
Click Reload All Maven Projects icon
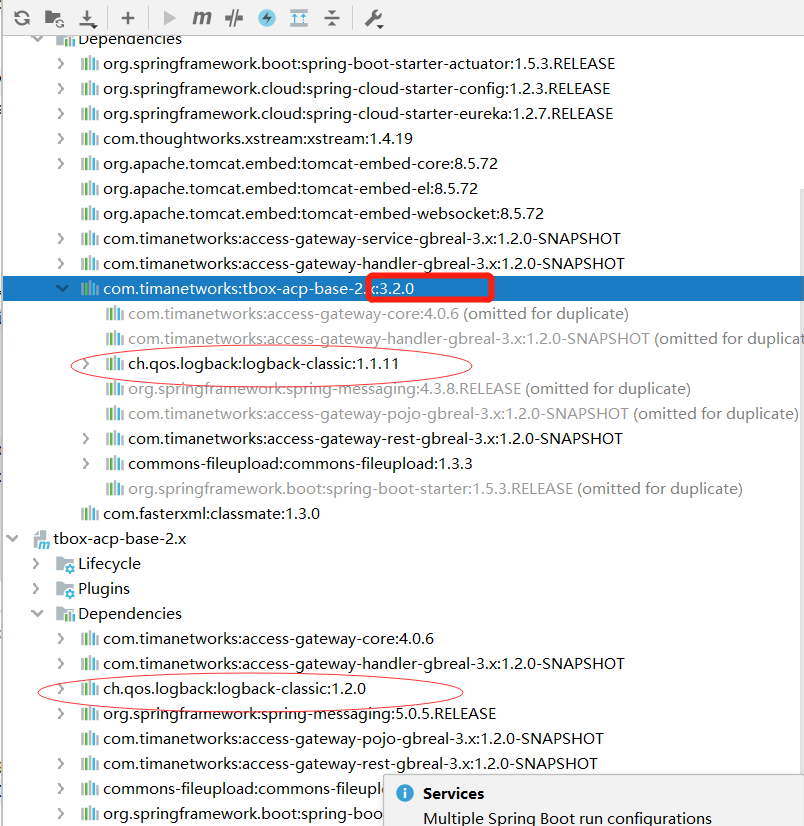point(22,18)
